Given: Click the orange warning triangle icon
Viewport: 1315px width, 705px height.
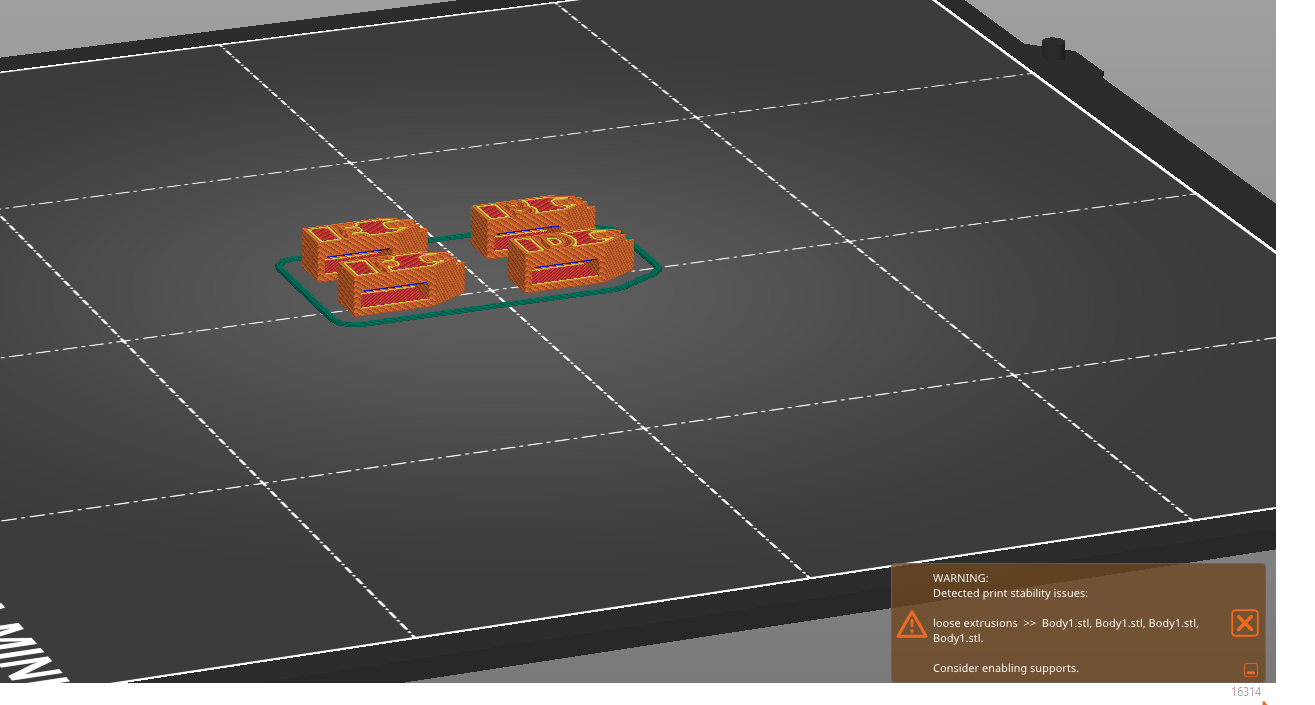Looking at the screenshot, I should click(x=911, y=624).
